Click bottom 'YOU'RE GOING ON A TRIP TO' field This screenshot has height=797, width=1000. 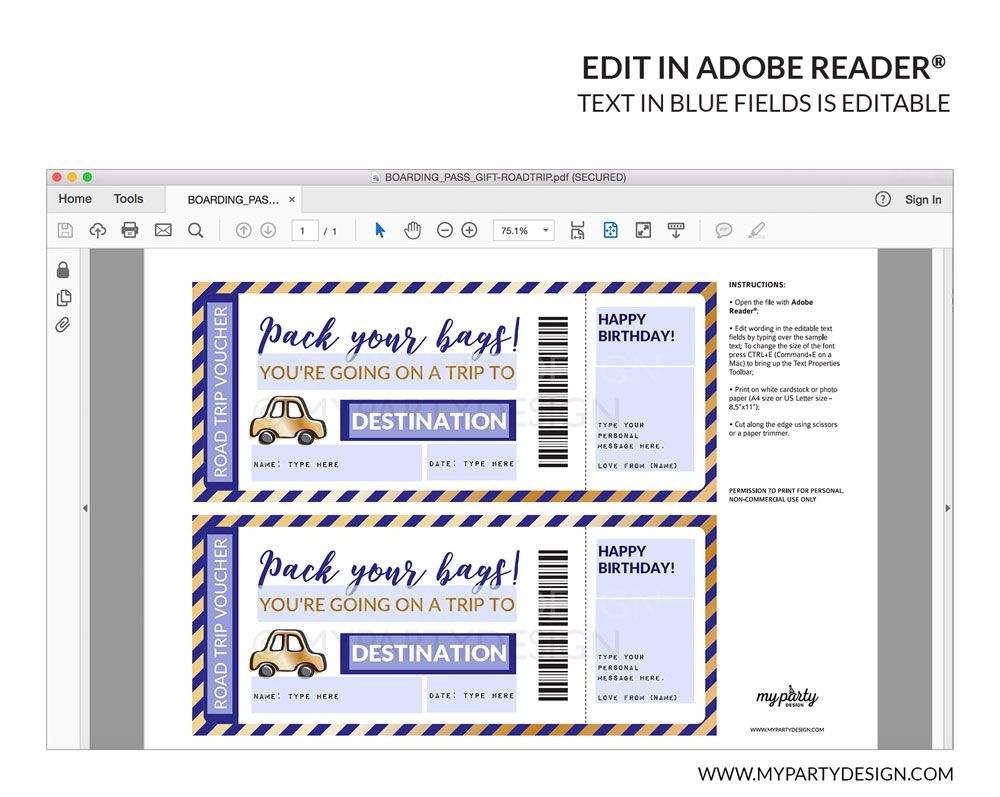point(386,604)
